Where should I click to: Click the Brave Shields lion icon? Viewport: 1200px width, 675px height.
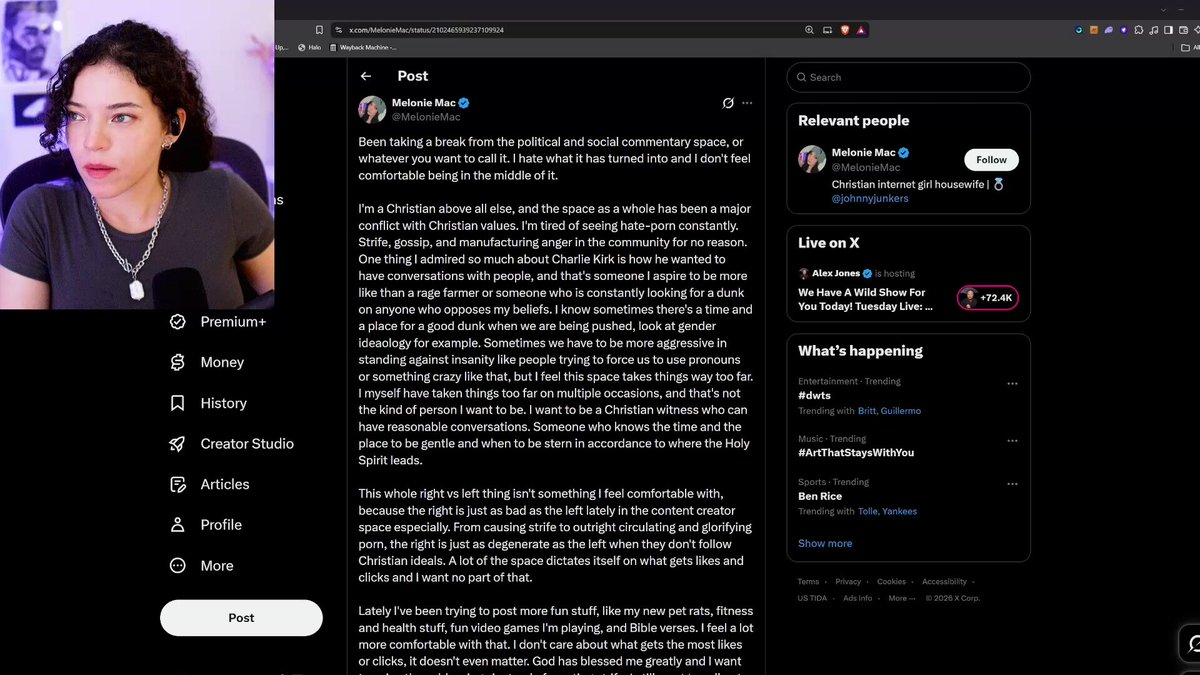pyautogui.click(x=845, y=30)
